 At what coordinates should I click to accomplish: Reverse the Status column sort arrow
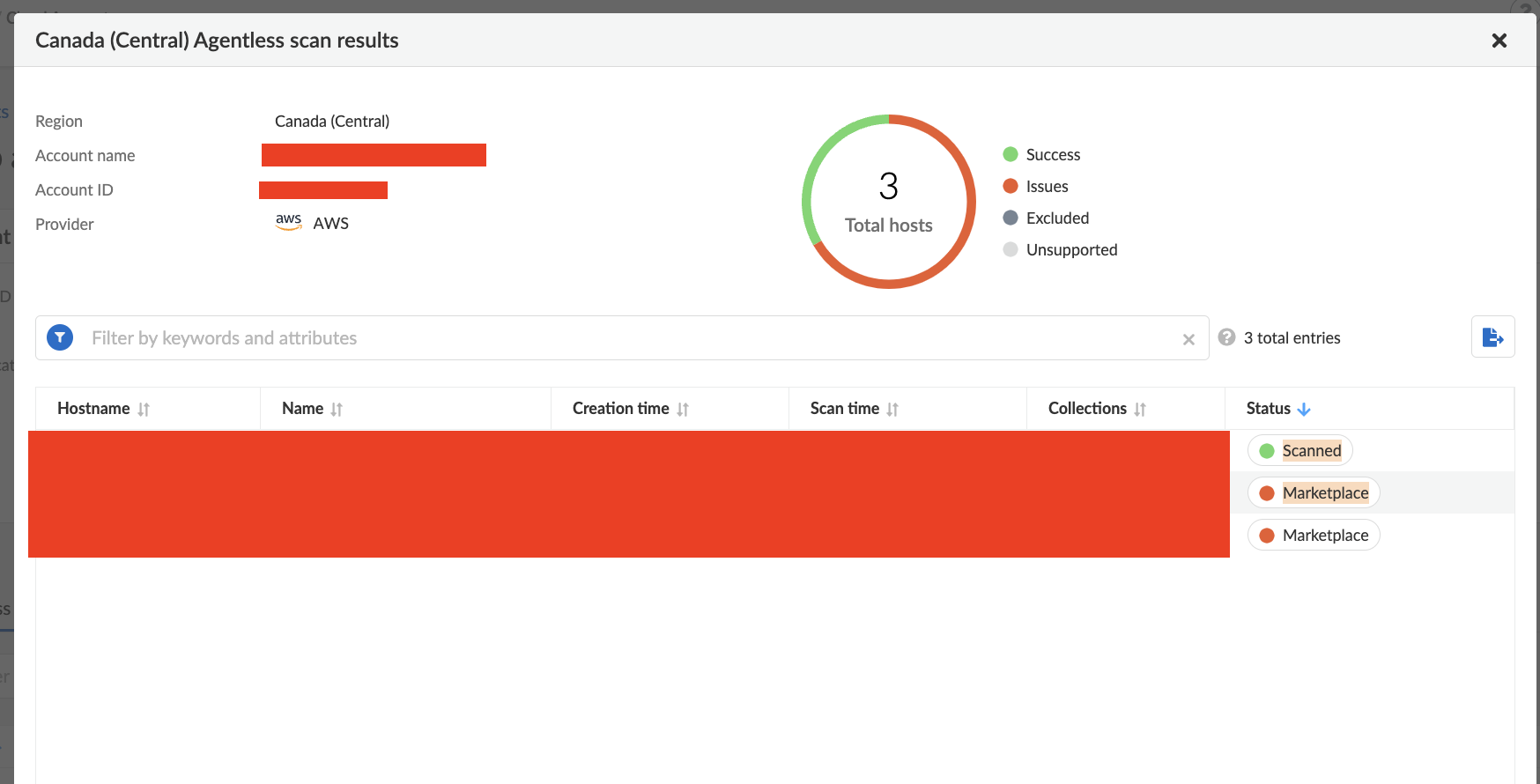click(1304, 409)
